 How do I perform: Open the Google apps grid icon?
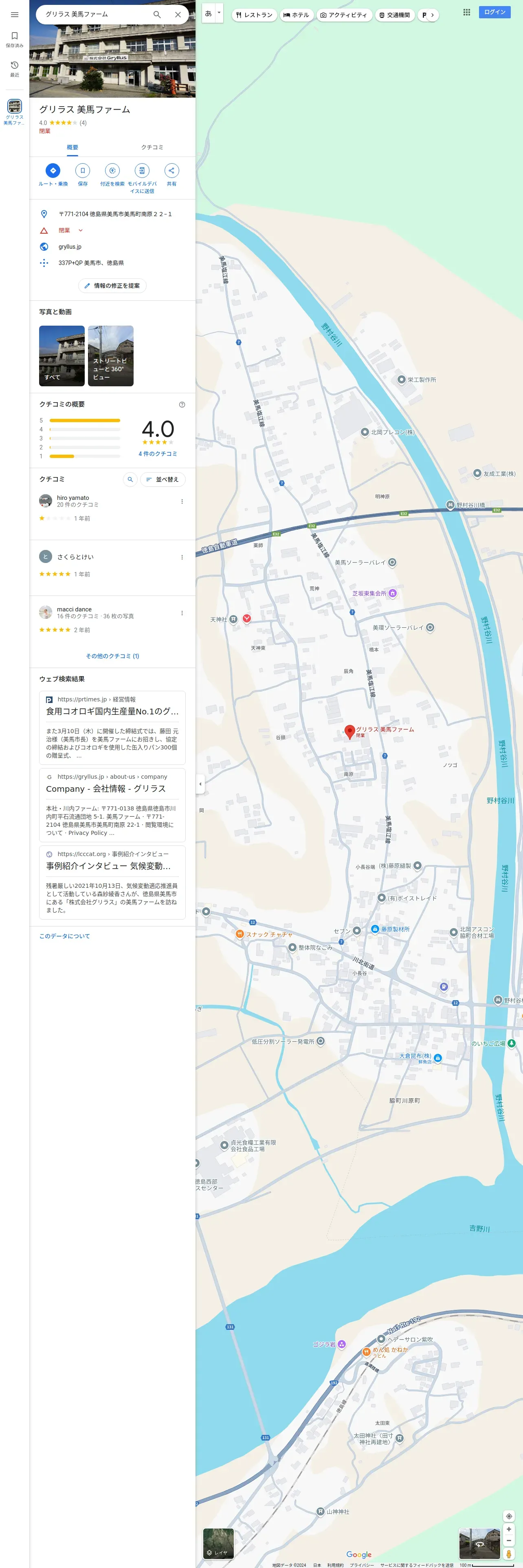pos(466,12)
